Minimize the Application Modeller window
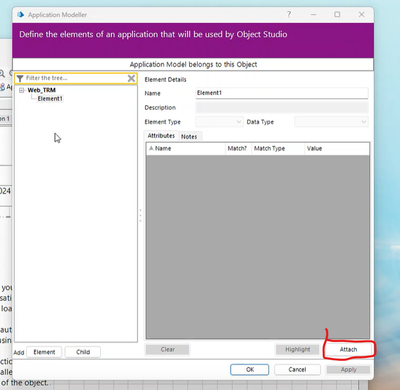Viewport: 400px width, 390px height. (x=313, y=15)
